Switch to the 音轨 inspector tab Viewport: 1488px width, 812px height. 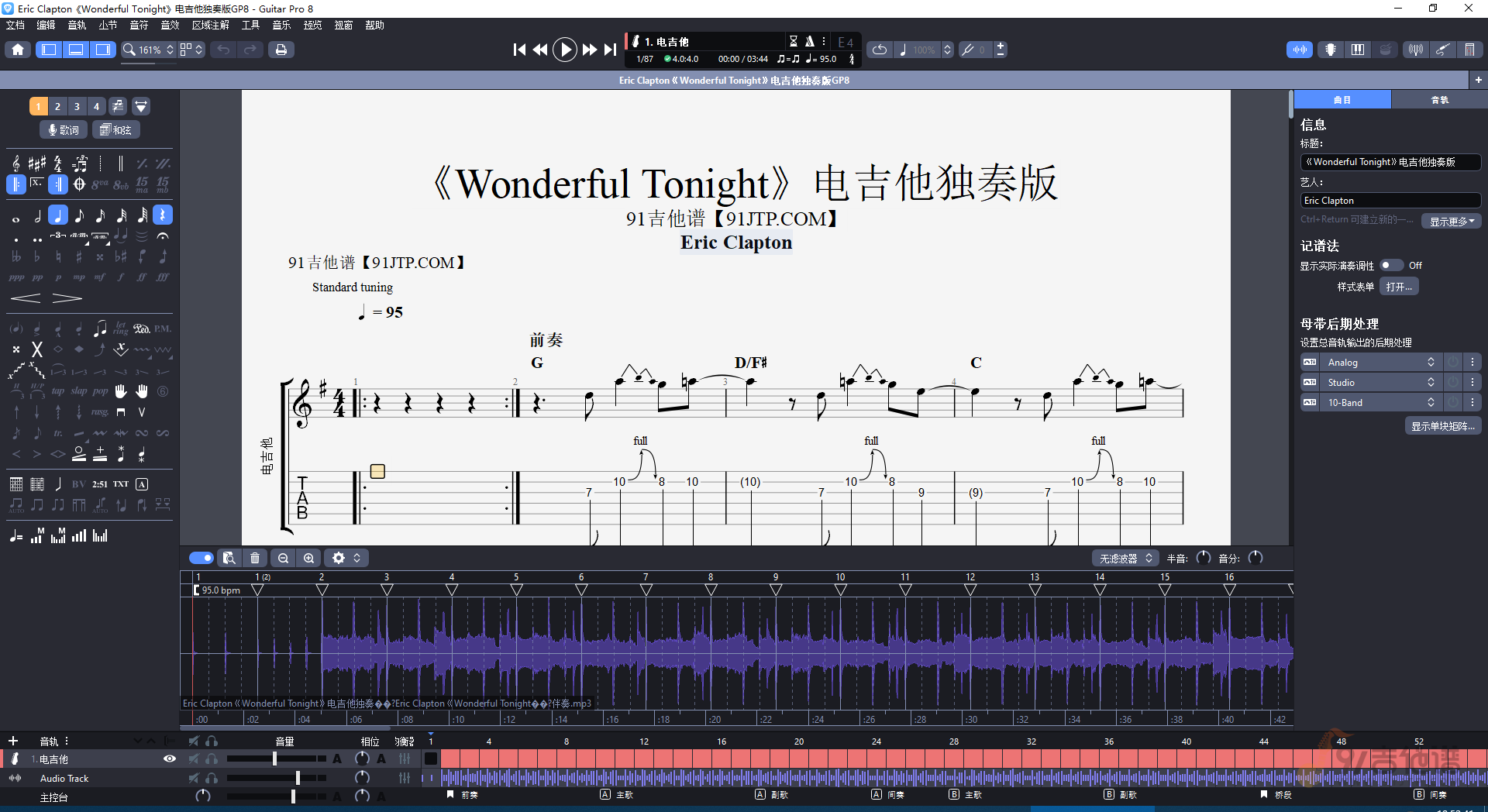point(1439,100)
